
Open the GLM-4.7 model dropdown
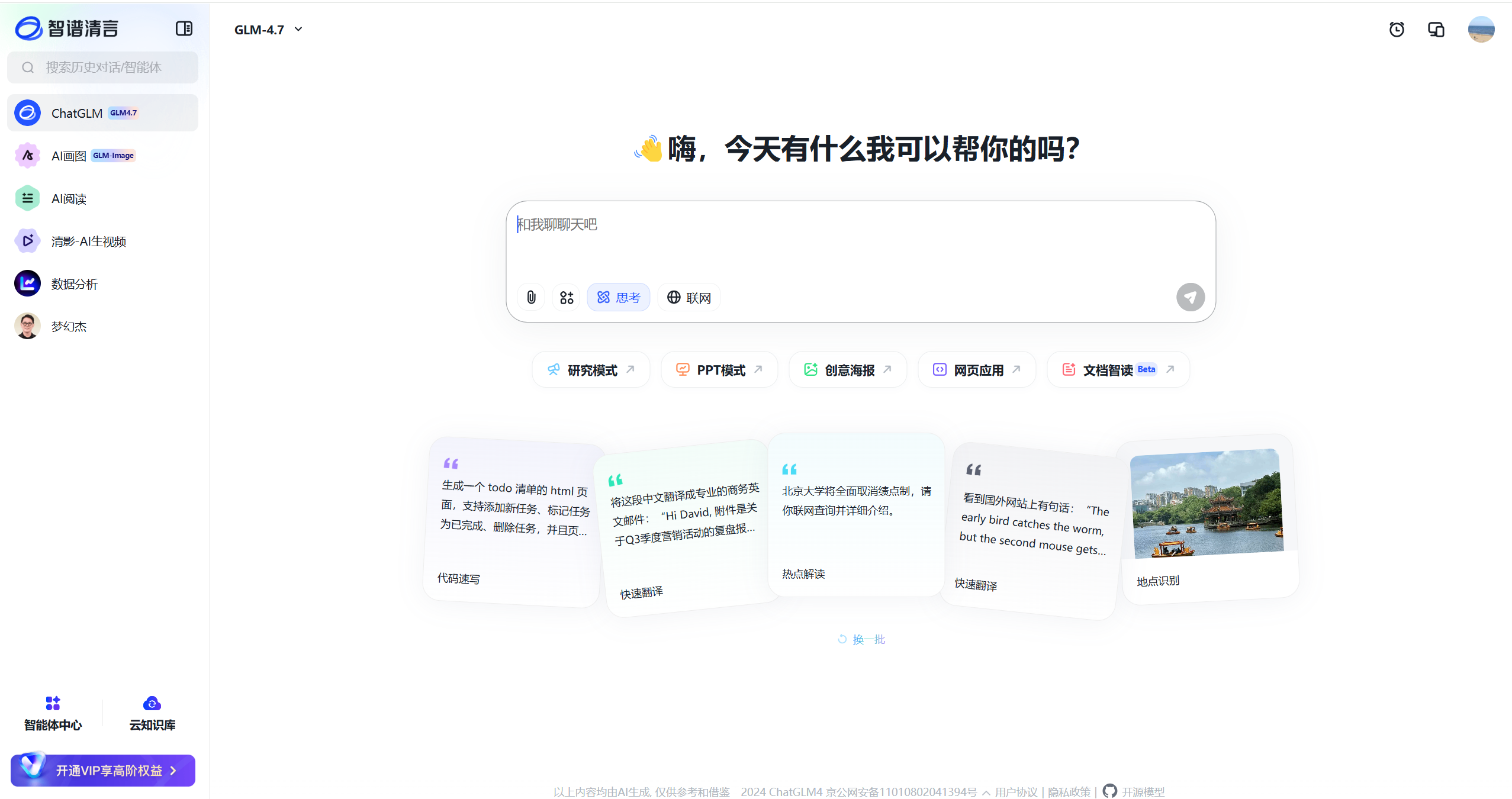268,29
